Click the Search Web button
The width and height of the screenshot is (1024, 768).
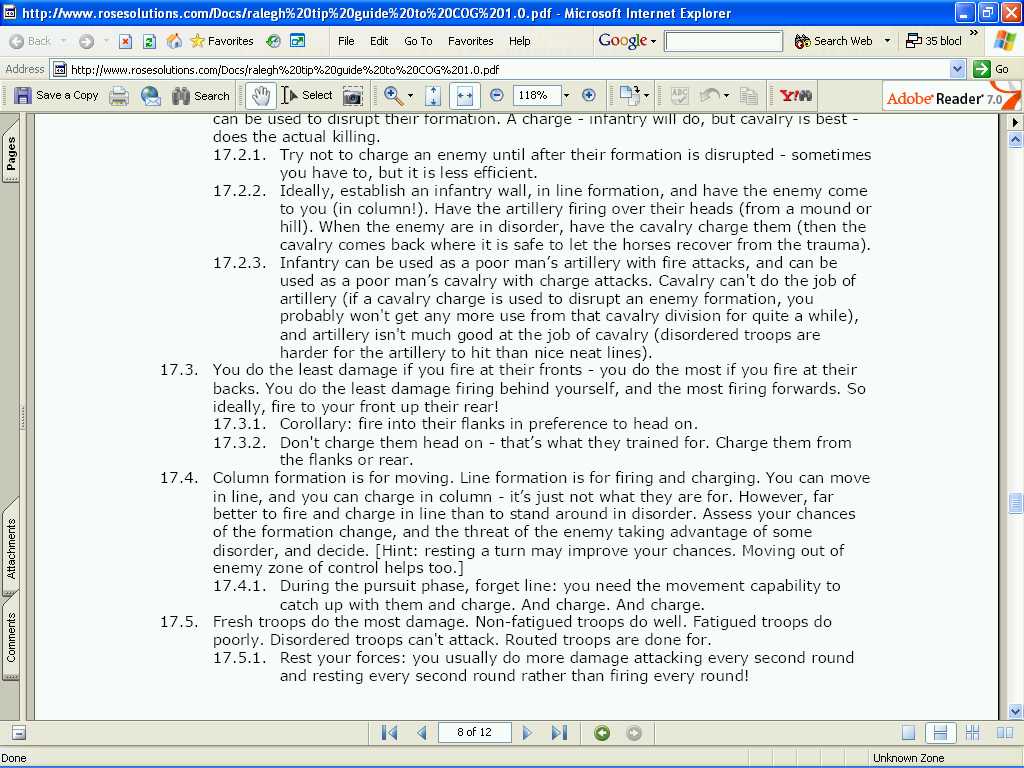pyautogui.click(x=834, y=41)
